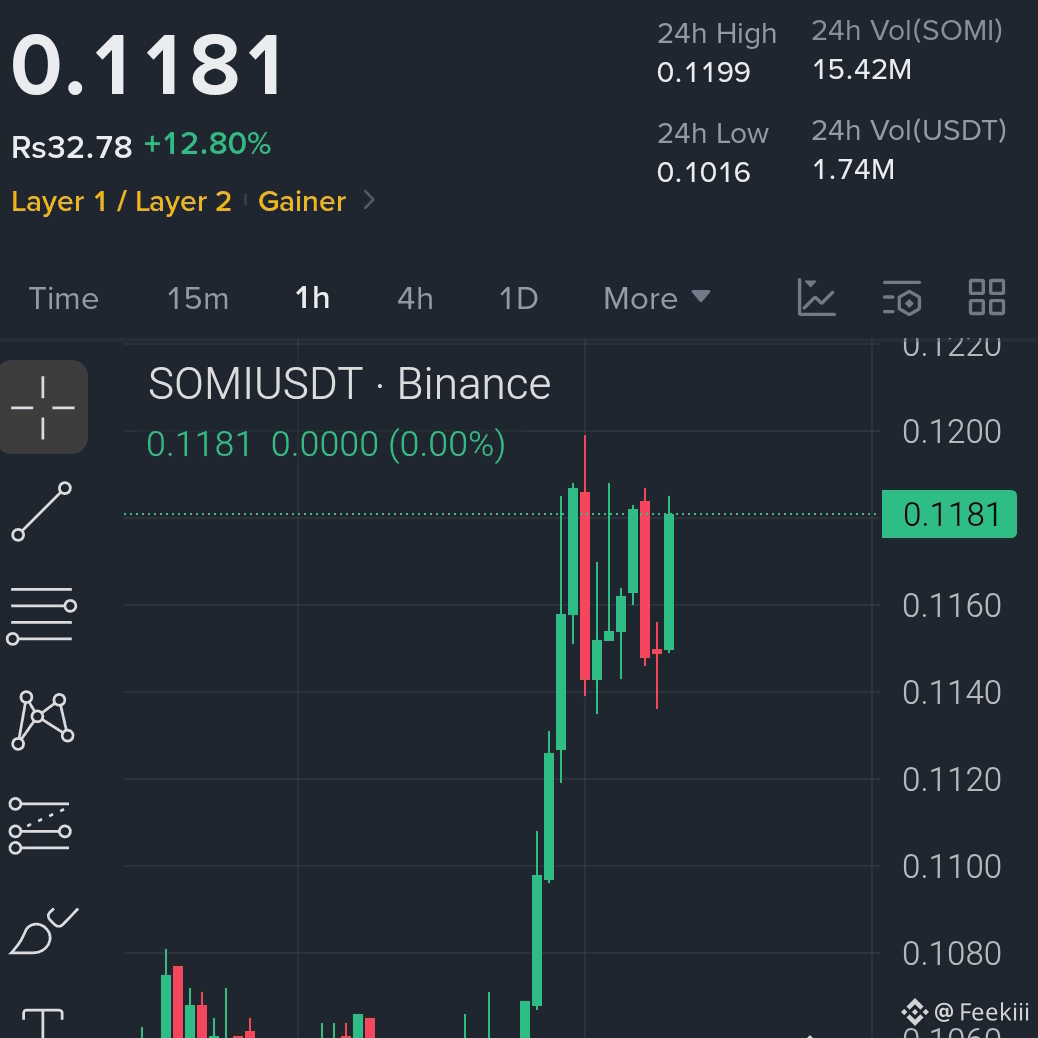The width and height of the screenshot is (1038, 1038).
Task: Click the 0.1080 price axis label
Action: 951,954
